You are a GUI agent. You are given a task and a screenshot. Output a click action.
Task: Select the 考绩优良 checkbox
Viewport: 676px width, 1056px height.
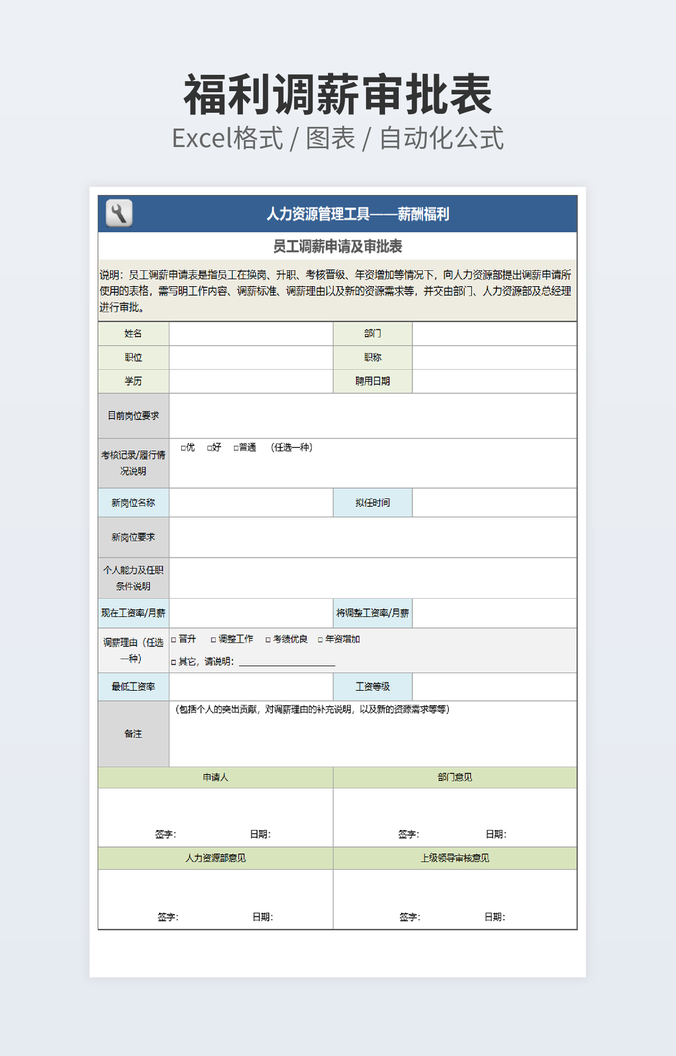(267, 640)
